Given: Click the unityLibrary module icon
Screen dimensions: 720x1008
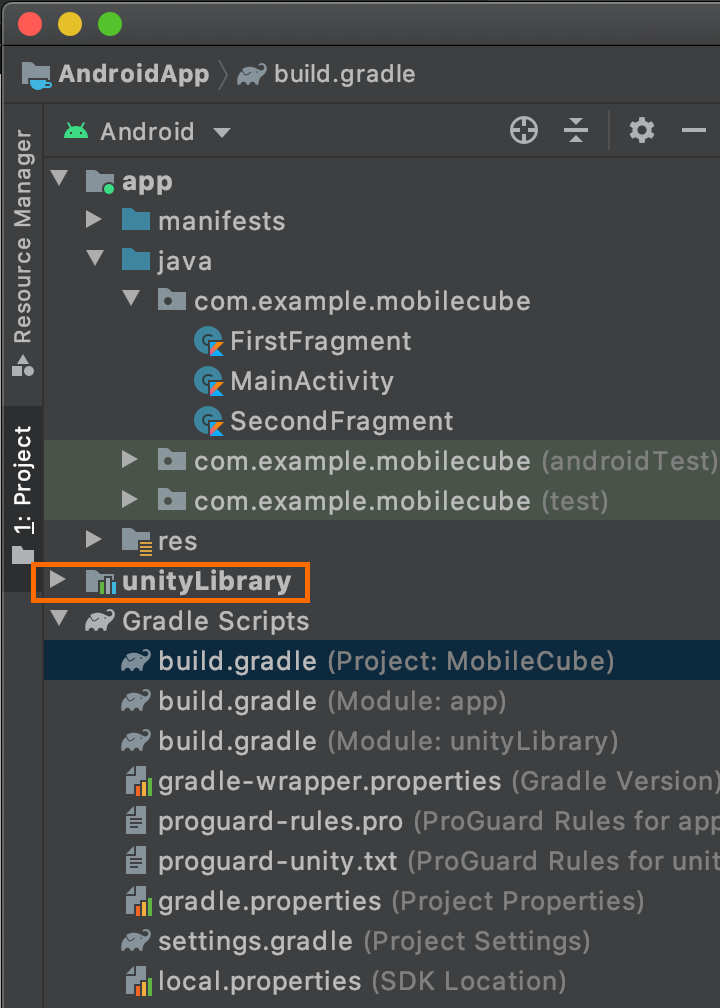Looking at the screenshot, I should (101, 582).
